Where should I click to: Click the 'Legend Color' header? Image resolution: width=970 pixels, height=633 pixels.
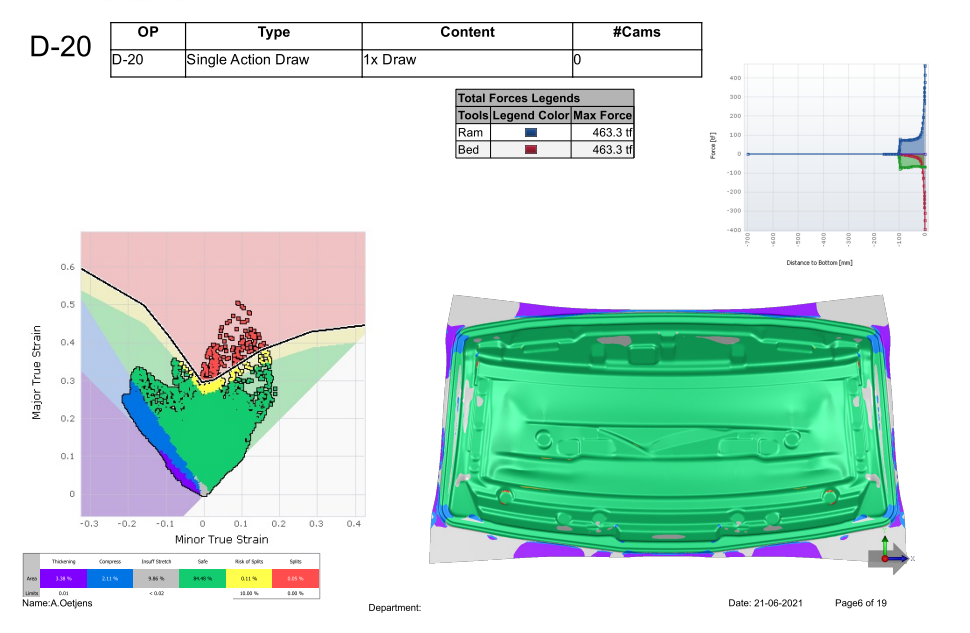(x=531, y=115)
